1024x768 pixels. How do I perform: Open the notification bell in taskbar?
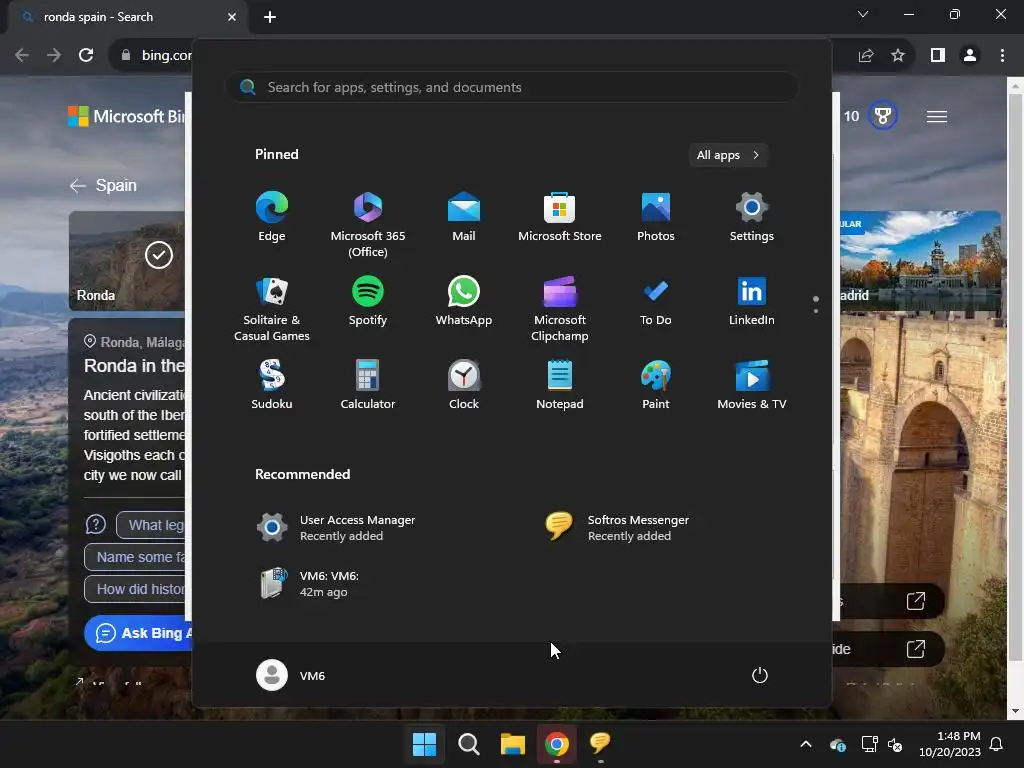tap(997, 744)
